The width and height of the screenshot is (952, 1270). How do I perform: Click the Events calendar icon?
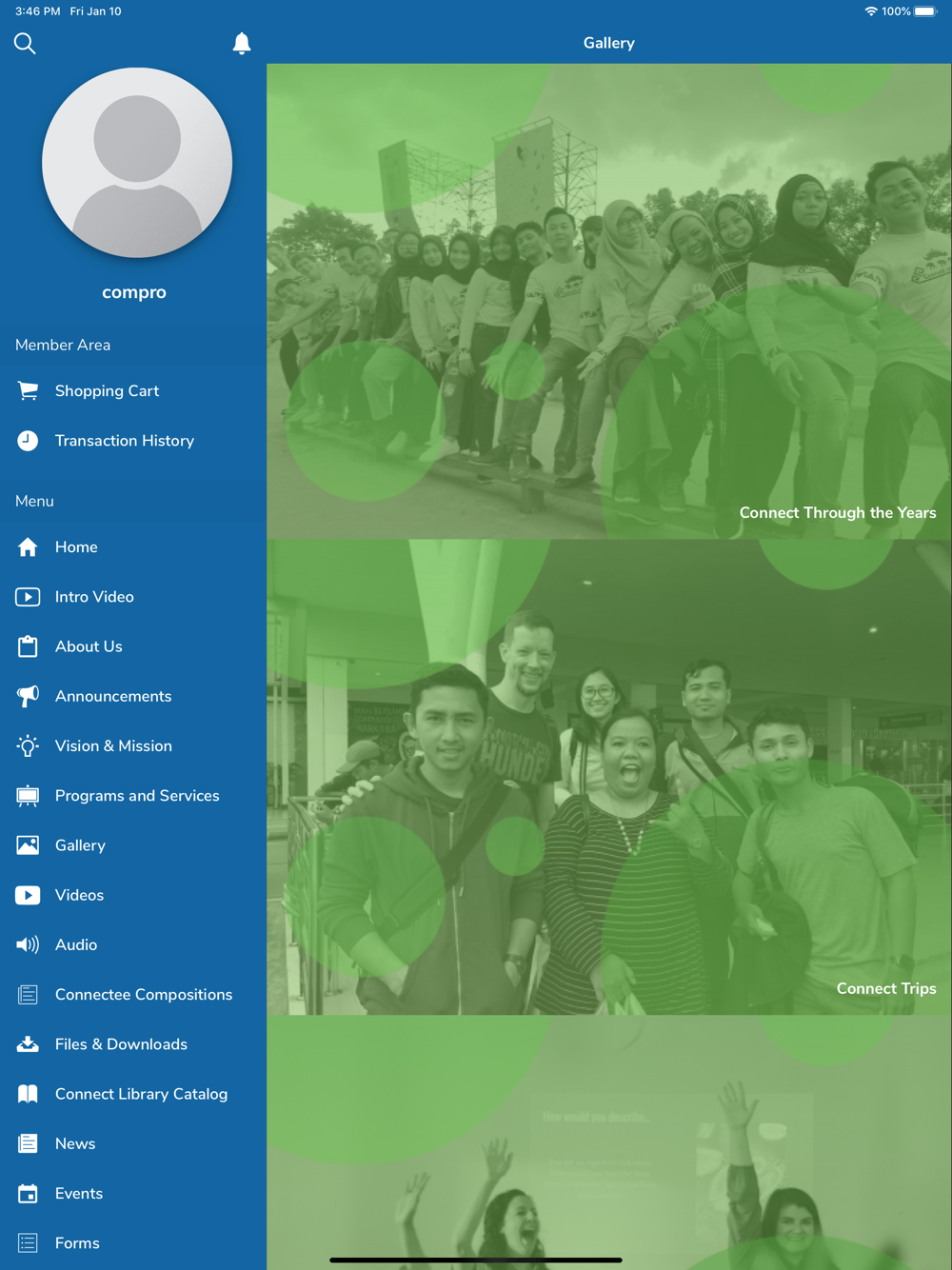[x=28, y=1193]
